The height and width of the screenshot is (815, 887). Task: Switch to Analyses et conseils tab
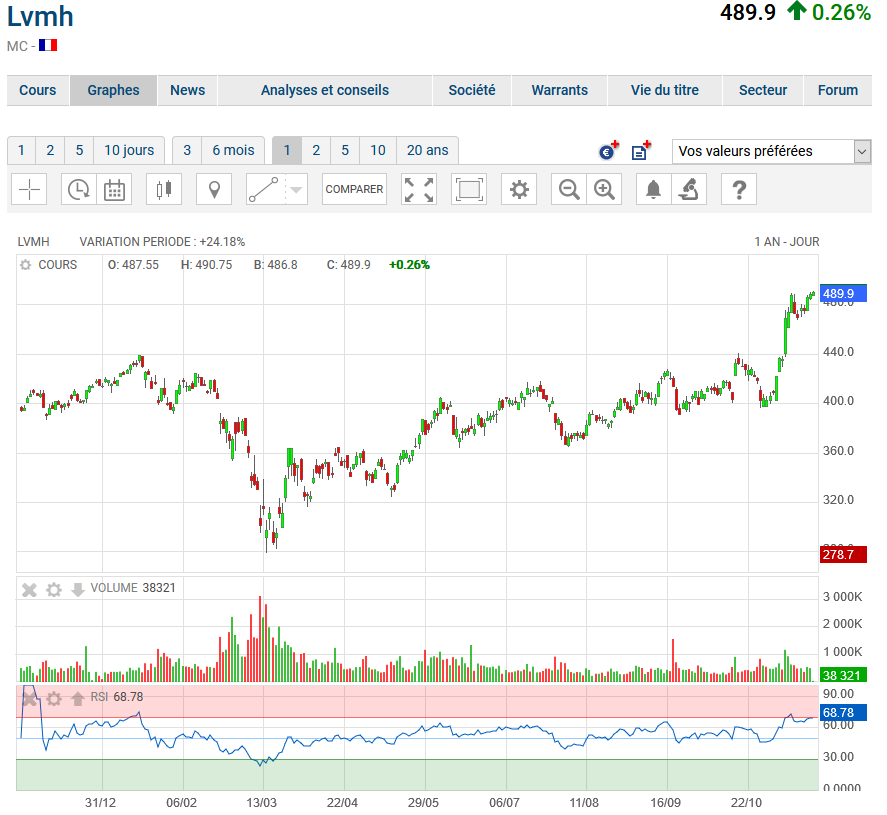point(324,90)
